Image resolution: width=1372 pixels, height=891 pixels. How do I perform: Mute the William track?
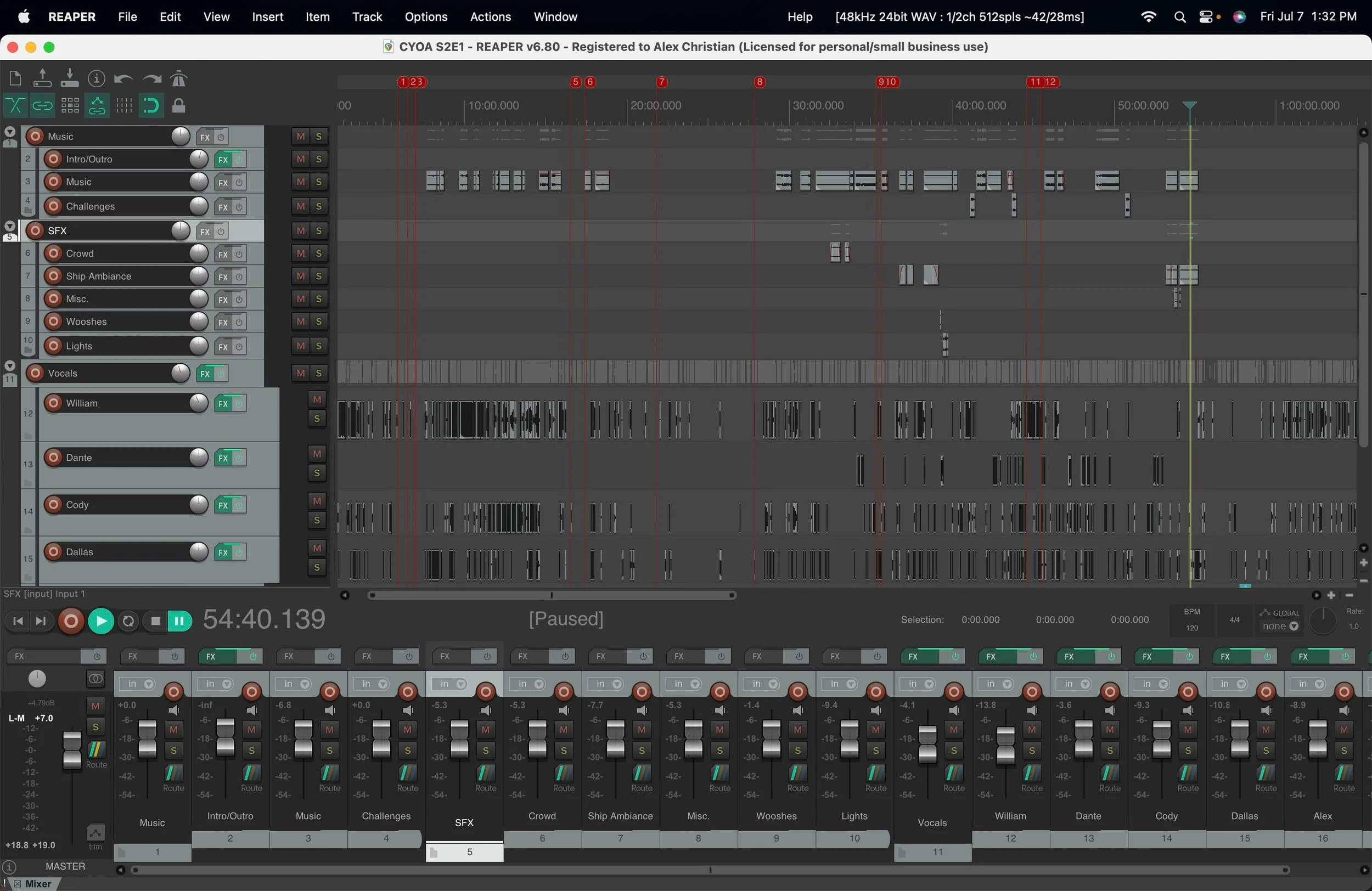[x=317, y=399]
